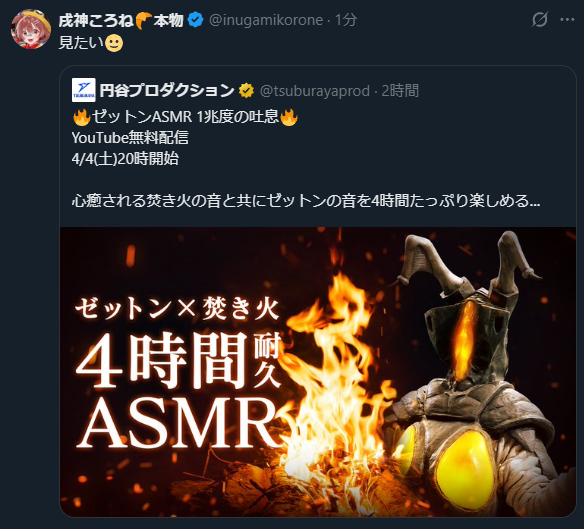Open the Grok slashed-circle icon
The width and height of the screenshot is (584, 529).
540,19
